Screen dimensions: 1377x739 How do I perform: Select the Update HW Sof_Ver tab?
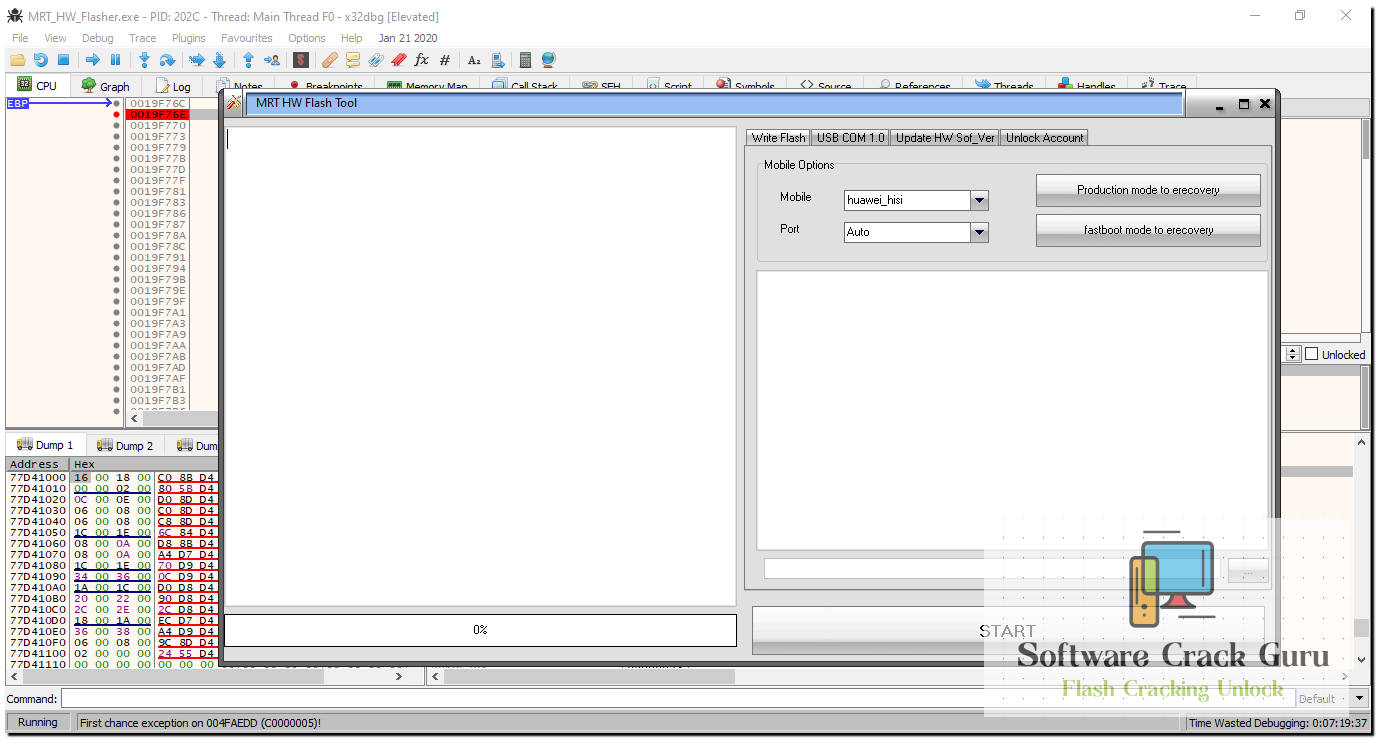945,138
